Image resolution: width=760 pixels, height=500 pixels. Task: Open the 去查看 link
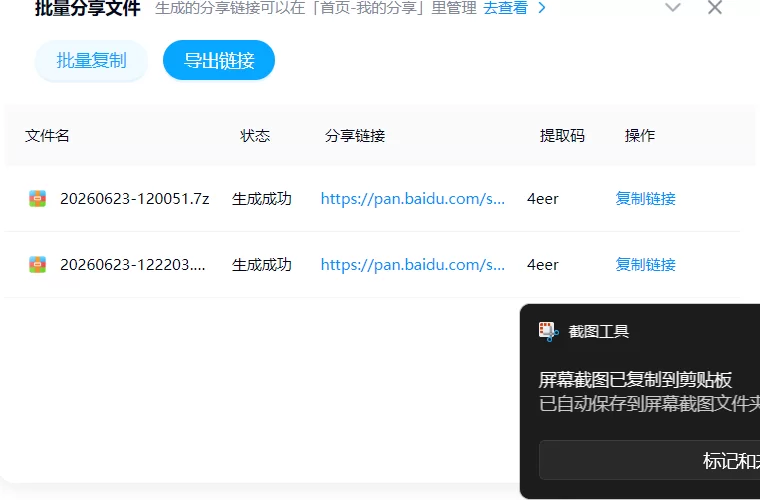[505, 8]
